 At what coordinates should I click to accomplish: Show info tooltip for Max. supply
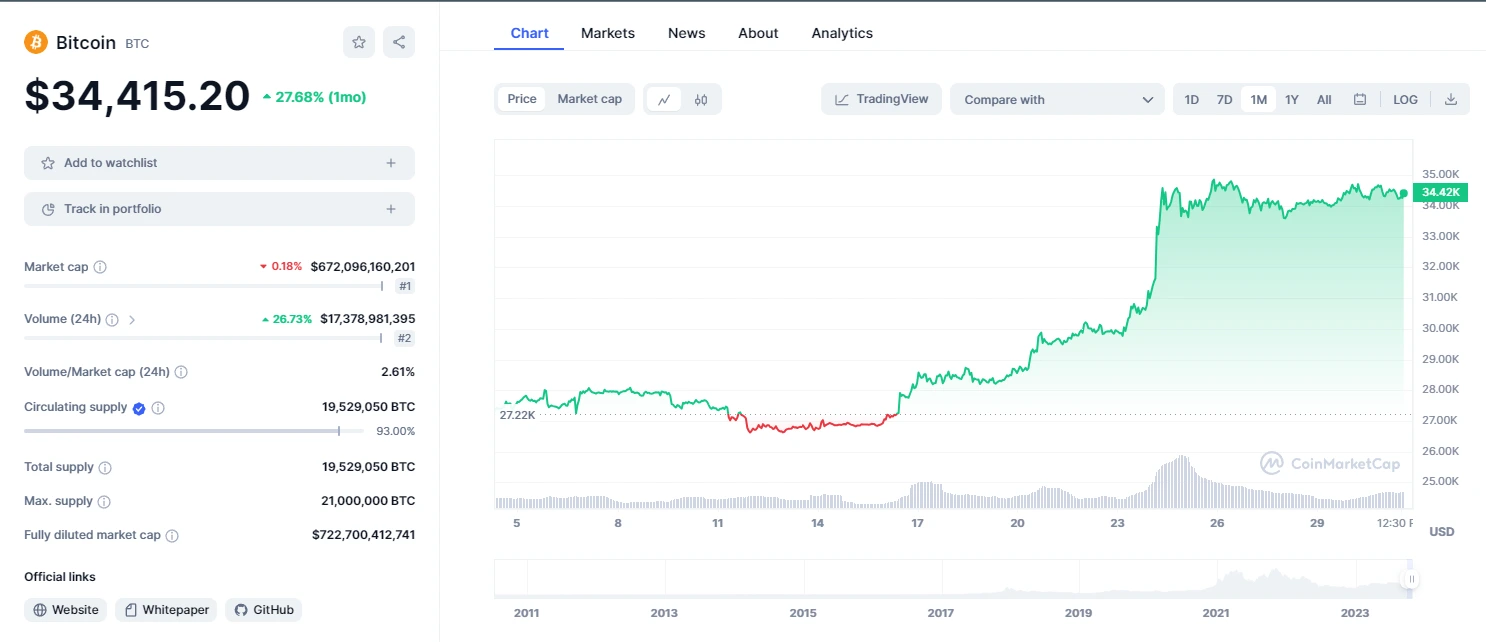coord(104,502)
